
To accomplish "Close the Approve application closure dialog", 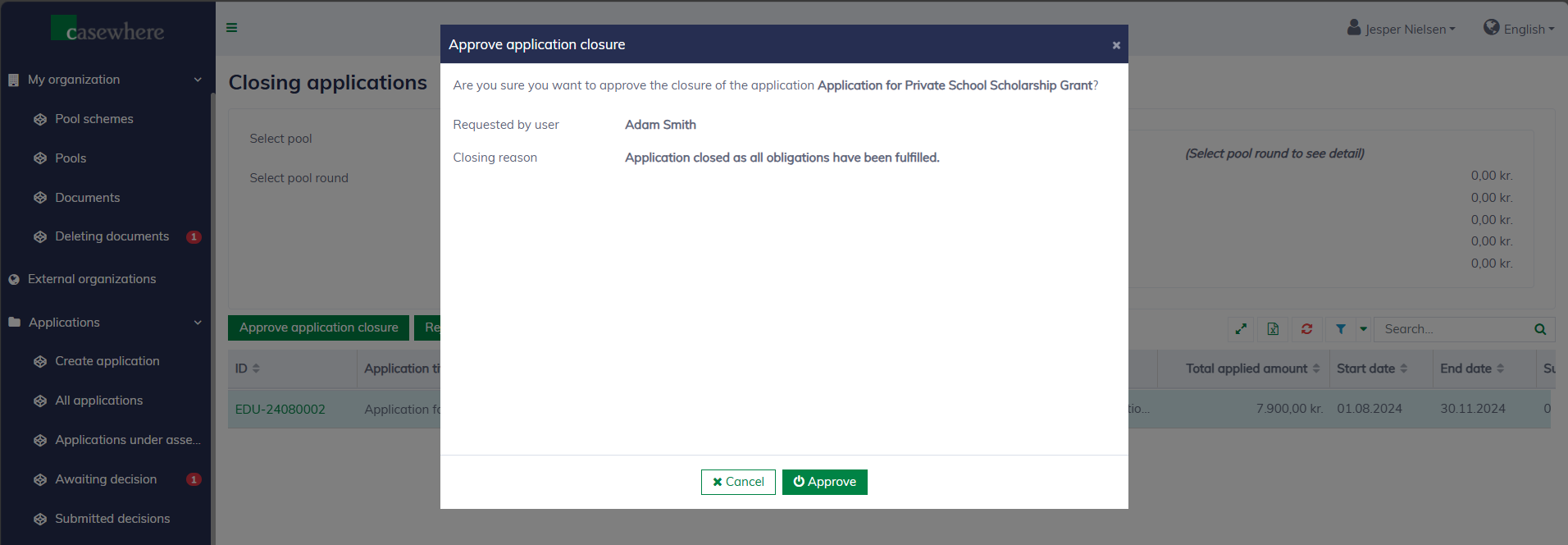I will [1115, 45].
